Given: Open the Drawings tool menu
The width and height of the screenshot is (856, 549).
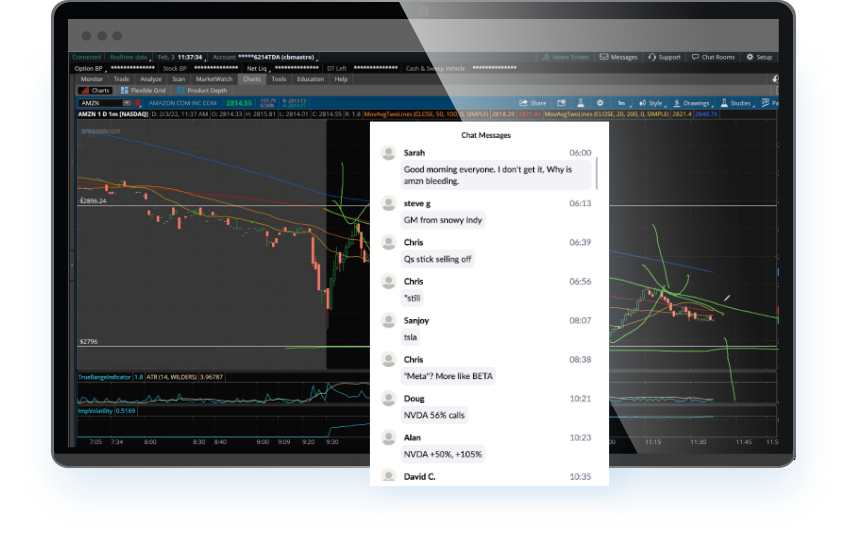Looking at the screenshot, I should click(x=692, y=103).
